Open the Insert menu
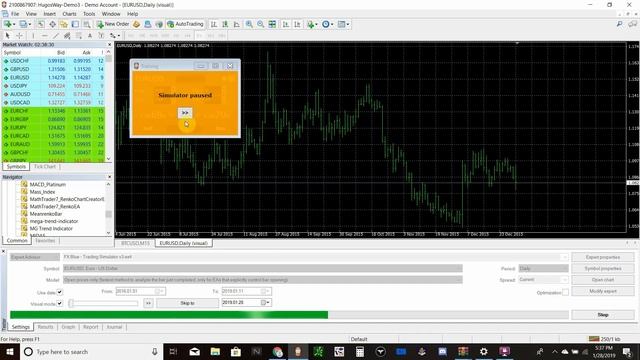Screen dimensions: 640x360 [x=49, y=14]
